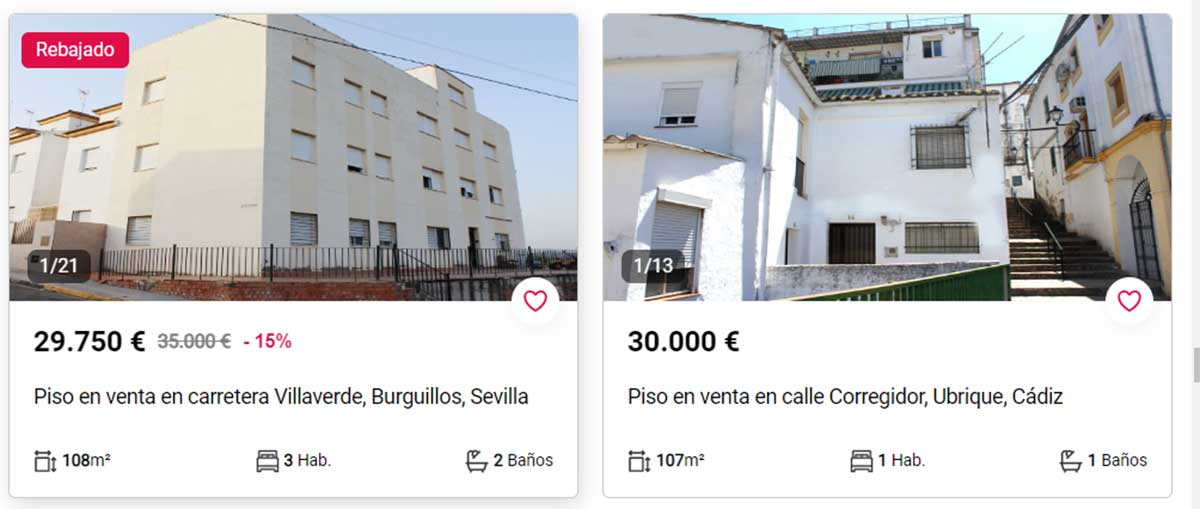Click the Rebajado badge on first listing

pyautogui.click(x=75, y=49)
